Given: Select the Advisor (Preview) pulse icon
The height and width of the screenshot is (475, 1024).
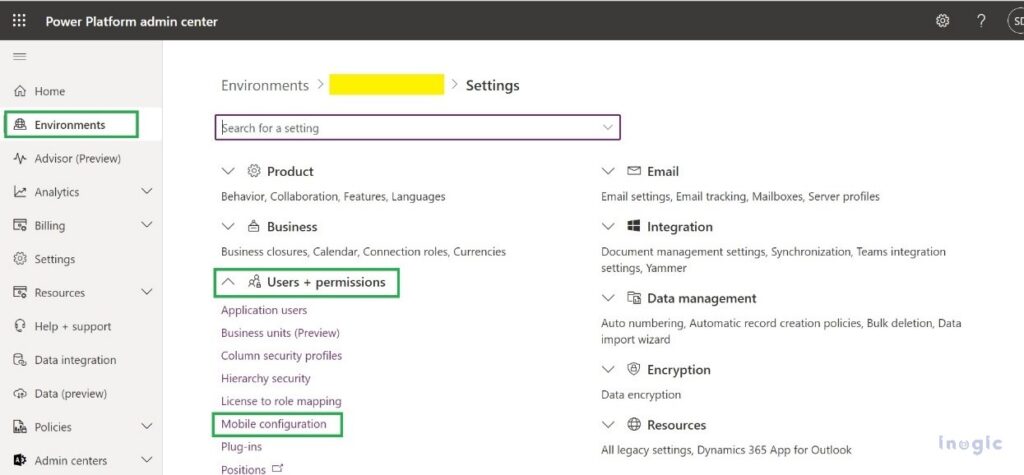Looking at the screenshot, I should point(20,158).
